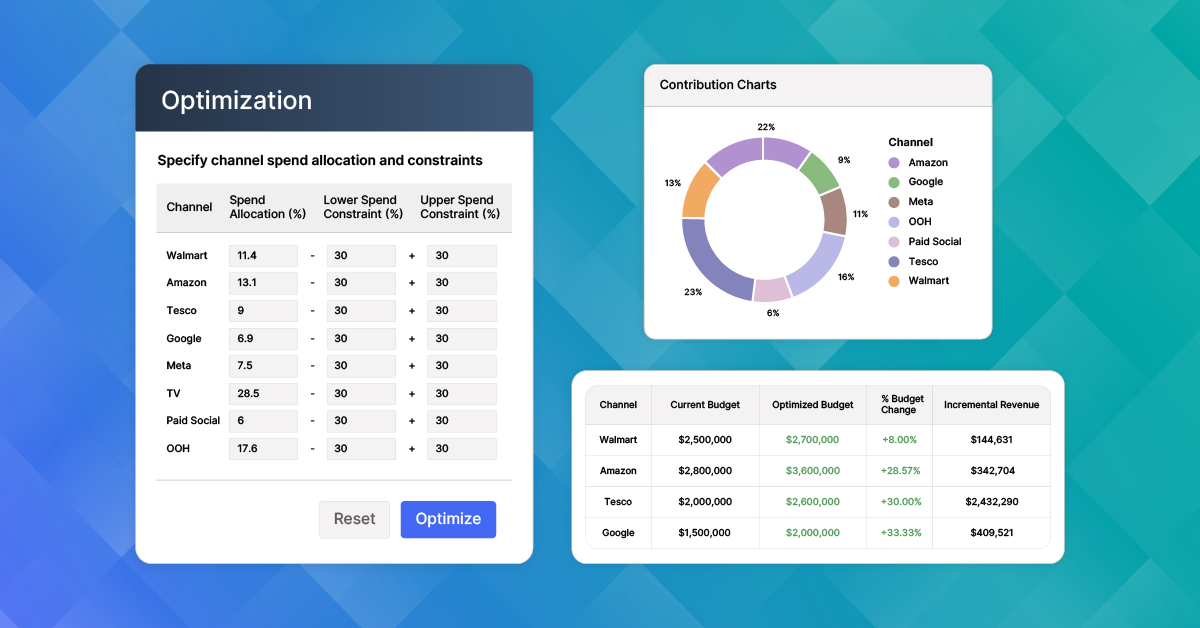Click the TV spend allocation input

[263, 394]
